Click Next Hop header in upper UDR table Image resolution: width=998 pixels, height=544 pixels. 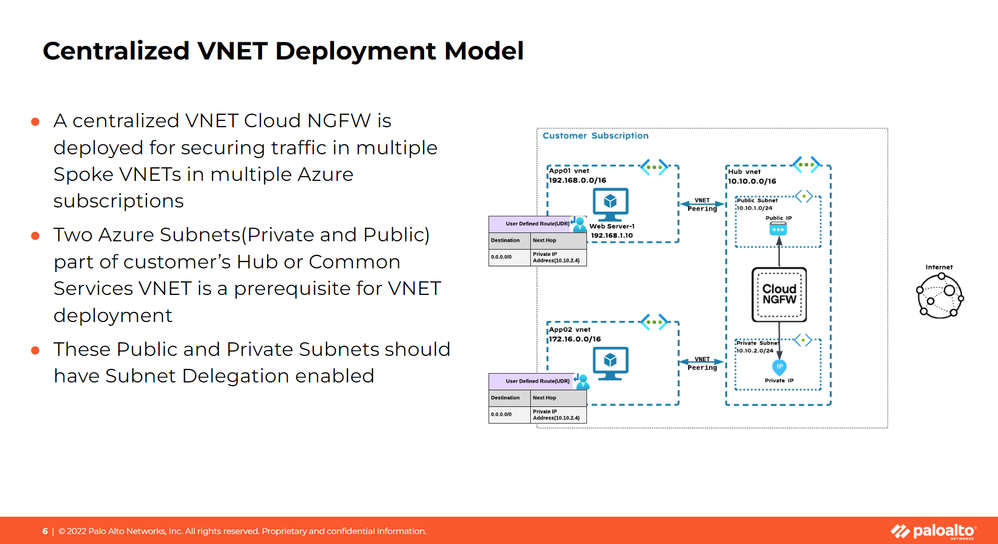point(558,241)
